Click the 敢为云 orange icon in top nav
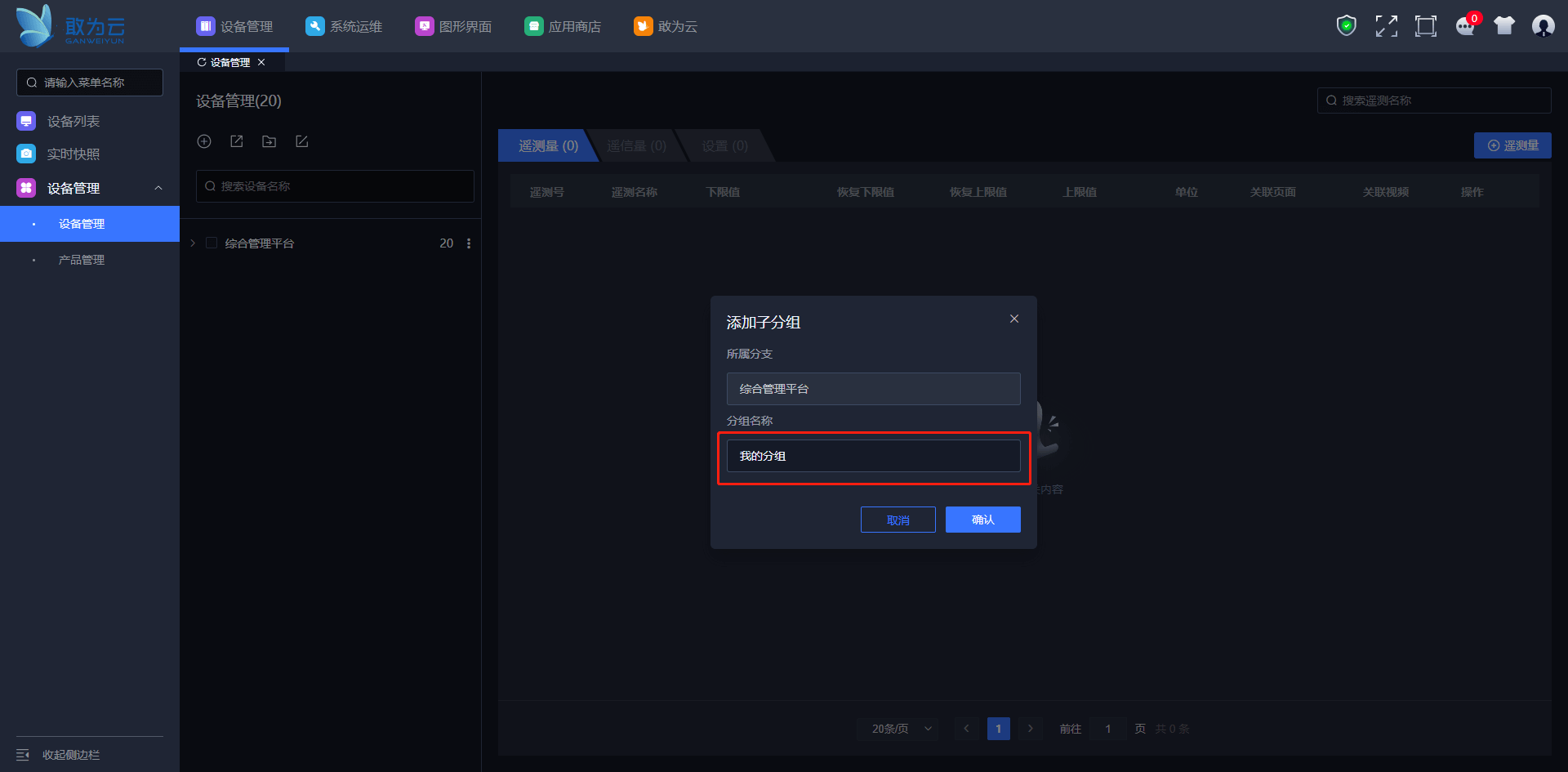1568x772 pixels. click(644, 26)
